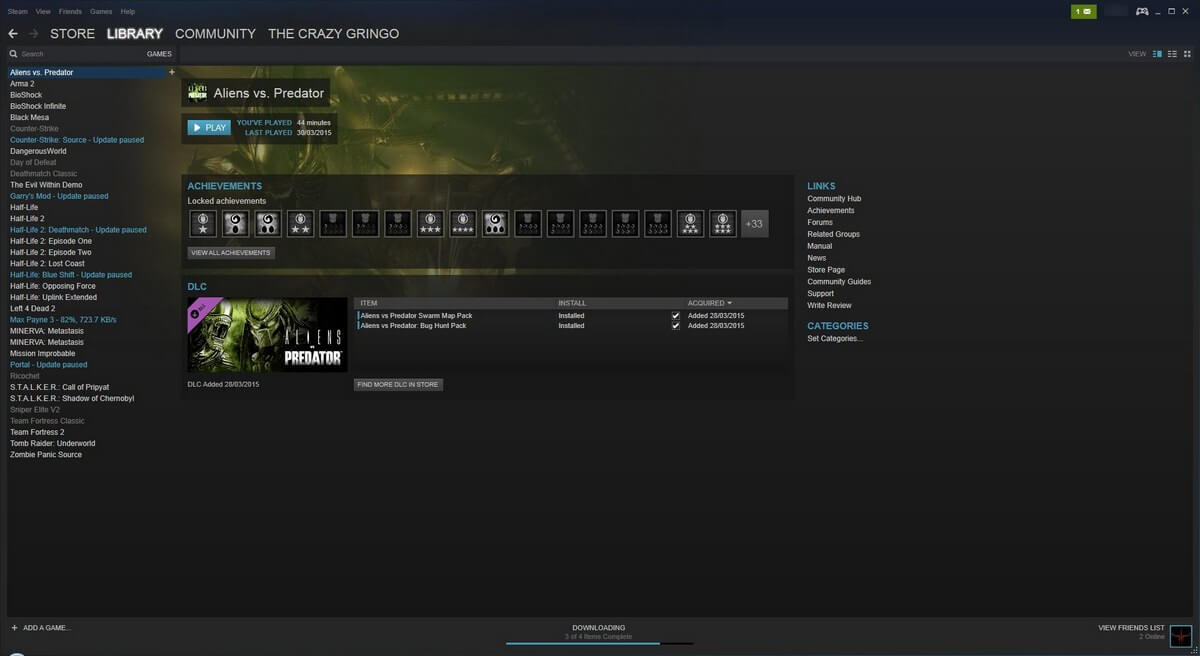Open the three-star locked achievement icon

430,224
